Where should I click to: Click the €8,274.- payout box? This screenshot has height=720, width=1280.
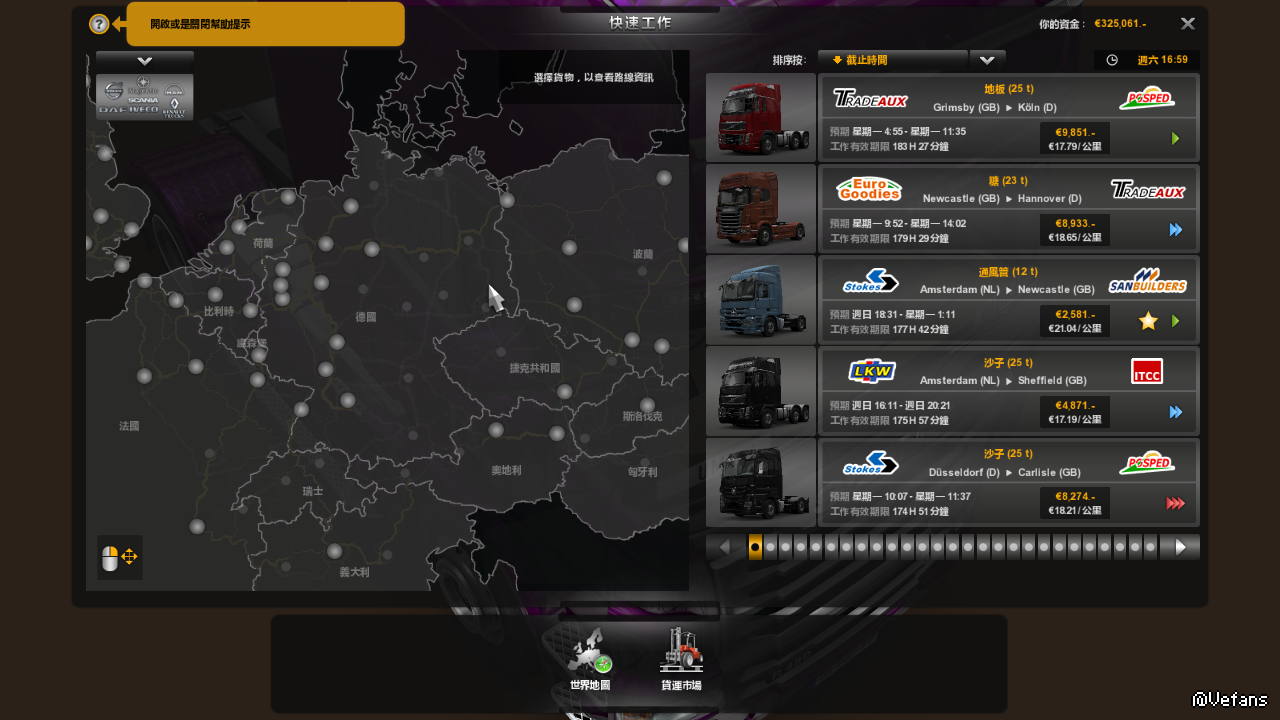pos(1075,503)
